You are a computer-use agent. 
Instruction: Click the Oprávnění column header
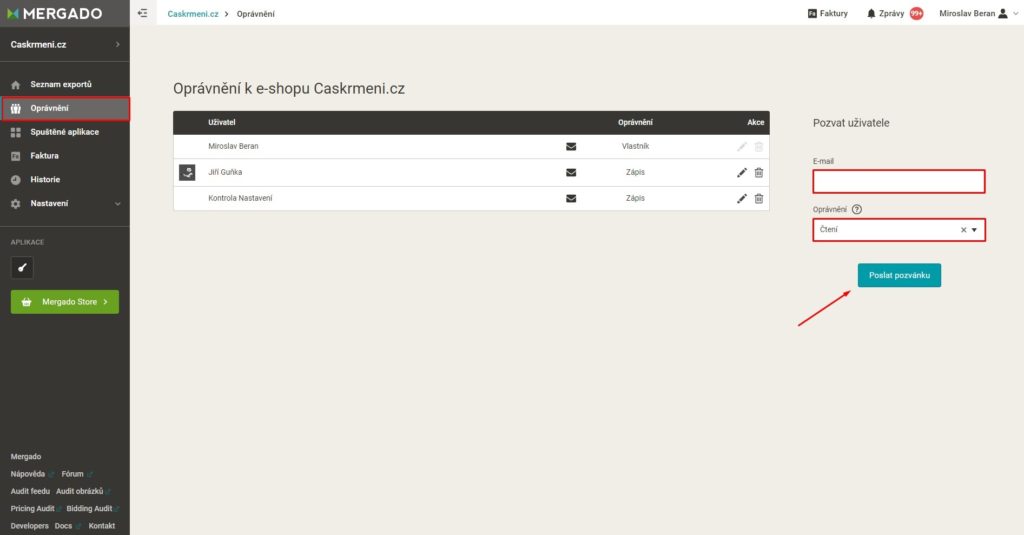(x=635, y=123)
